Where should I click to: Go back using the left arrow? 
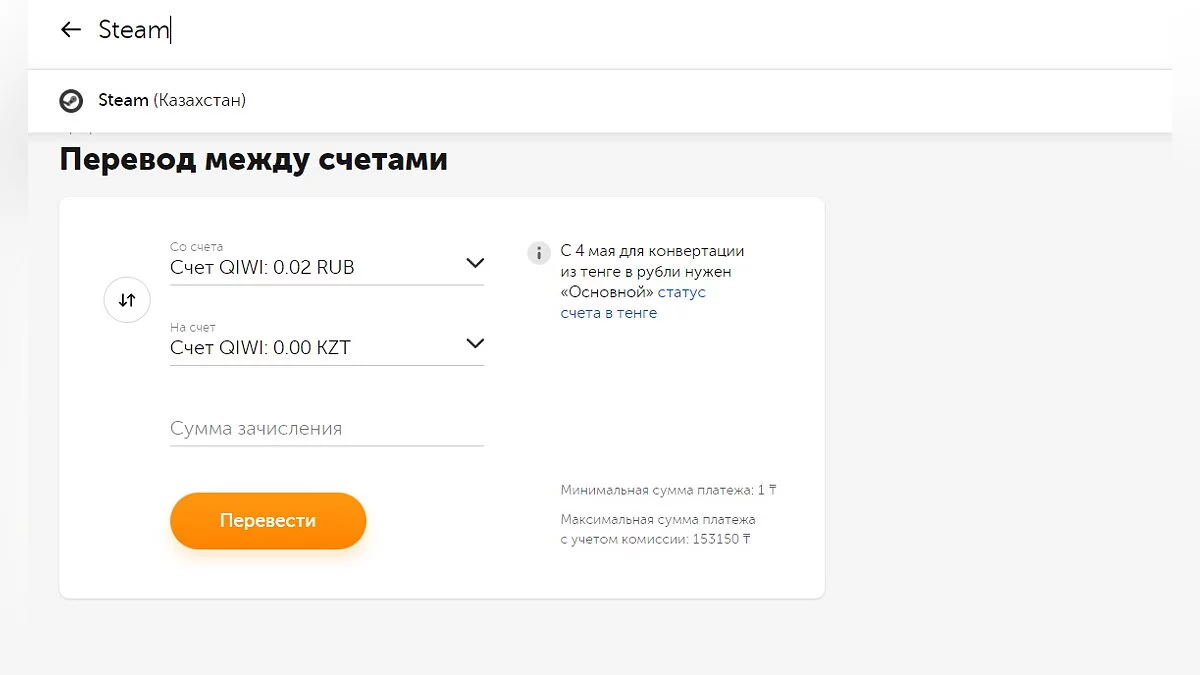[x=70, y=30]
